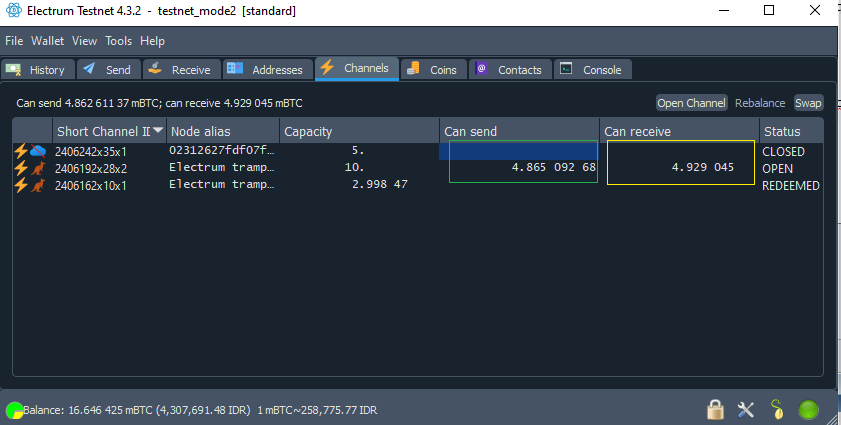Click the Swap button
Viewport: 841px width, 425px height.
click(808, 103)
